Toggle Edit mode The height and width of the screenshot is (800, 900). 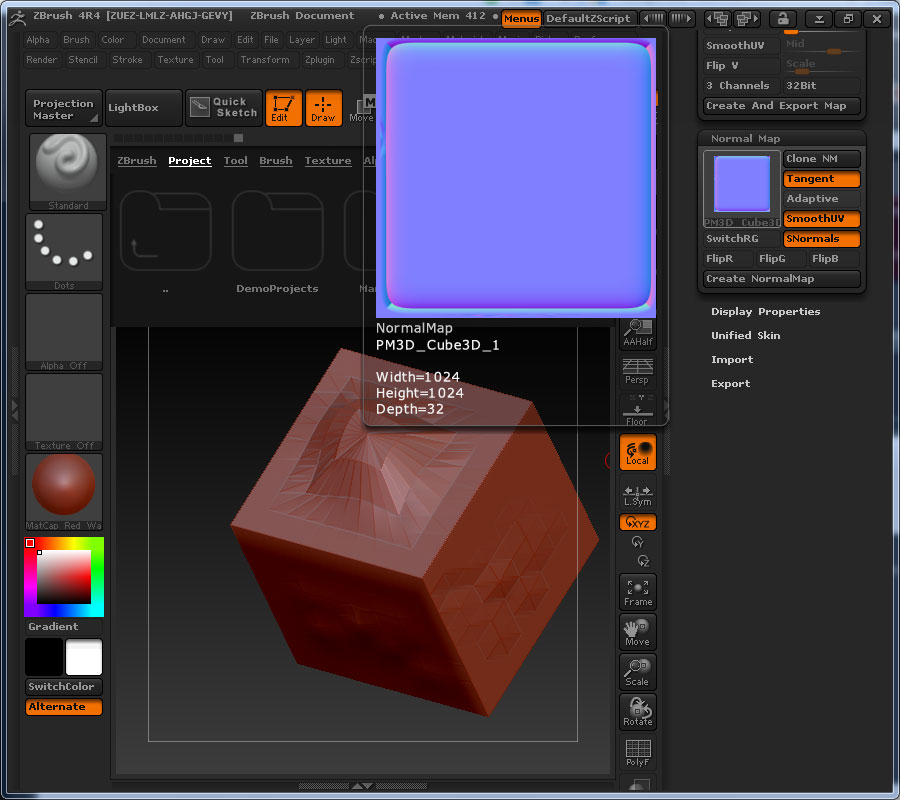(284, 107)
